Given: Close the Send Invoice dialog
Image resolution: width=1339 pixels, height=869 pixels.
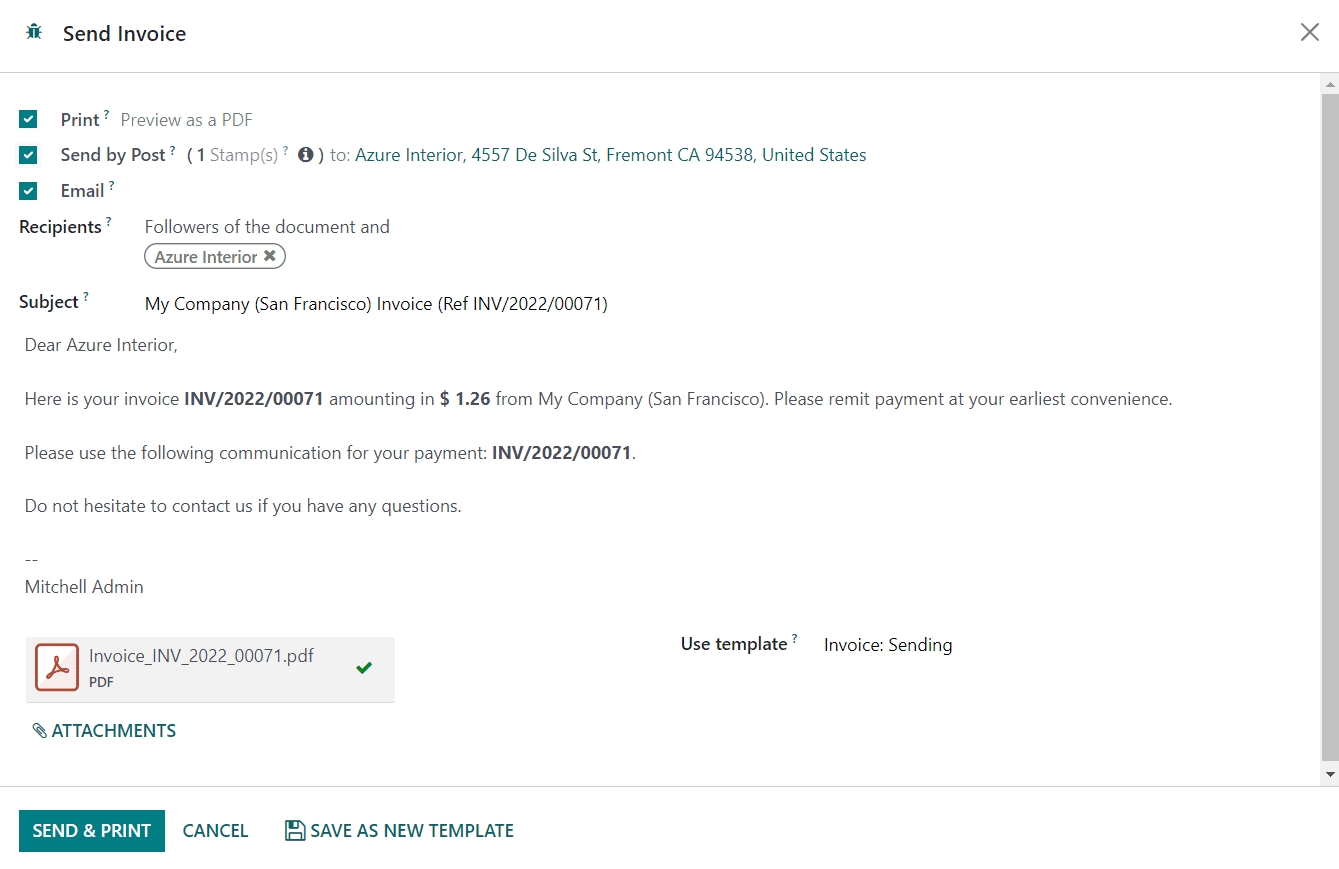Looking at the screenshot, I should tap(1309, 33).
